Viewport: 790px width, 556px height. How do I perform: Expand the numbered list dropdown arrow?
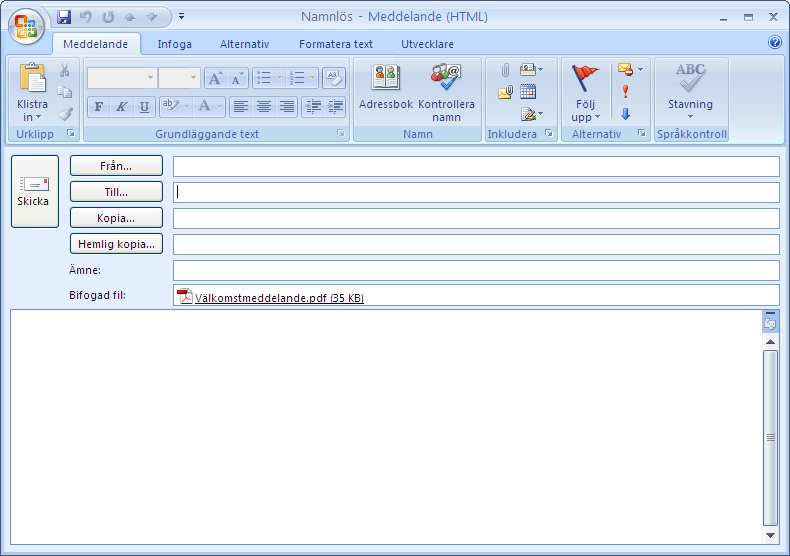pos(312,78)
